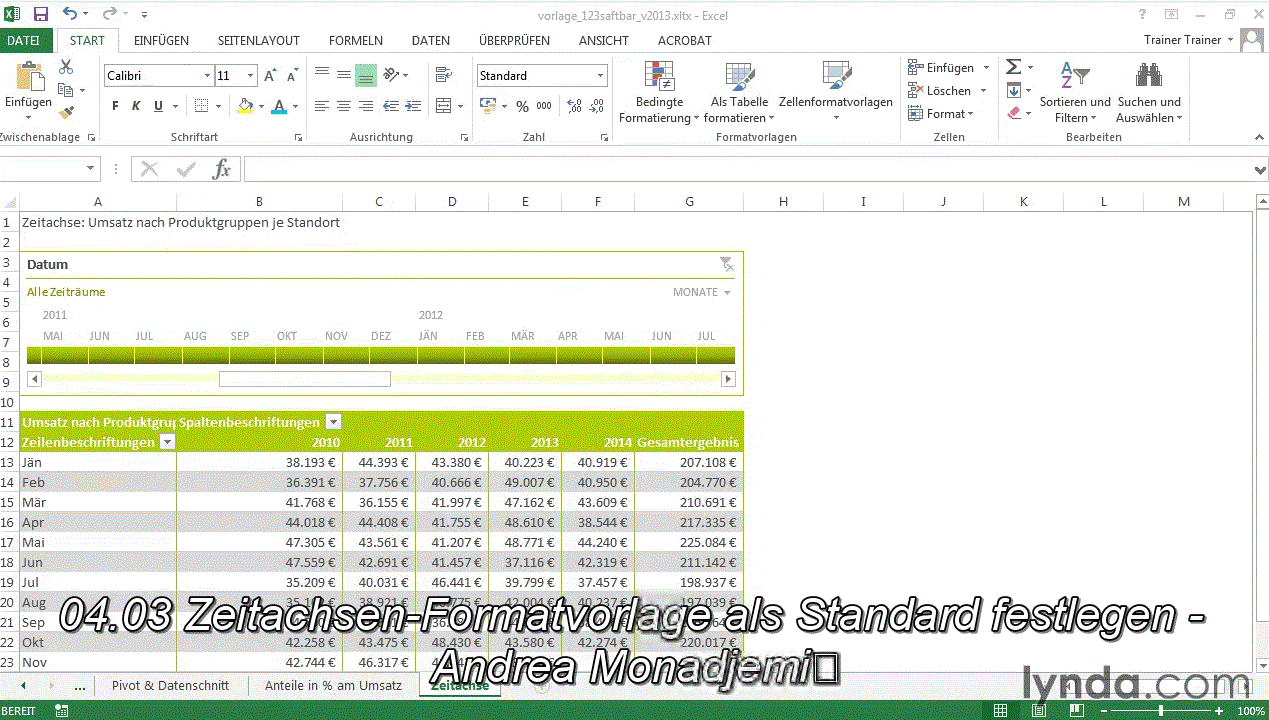Switch to ÜBERPRÜFEN ribbon tab
The image size is (1269, 720).
514,41
